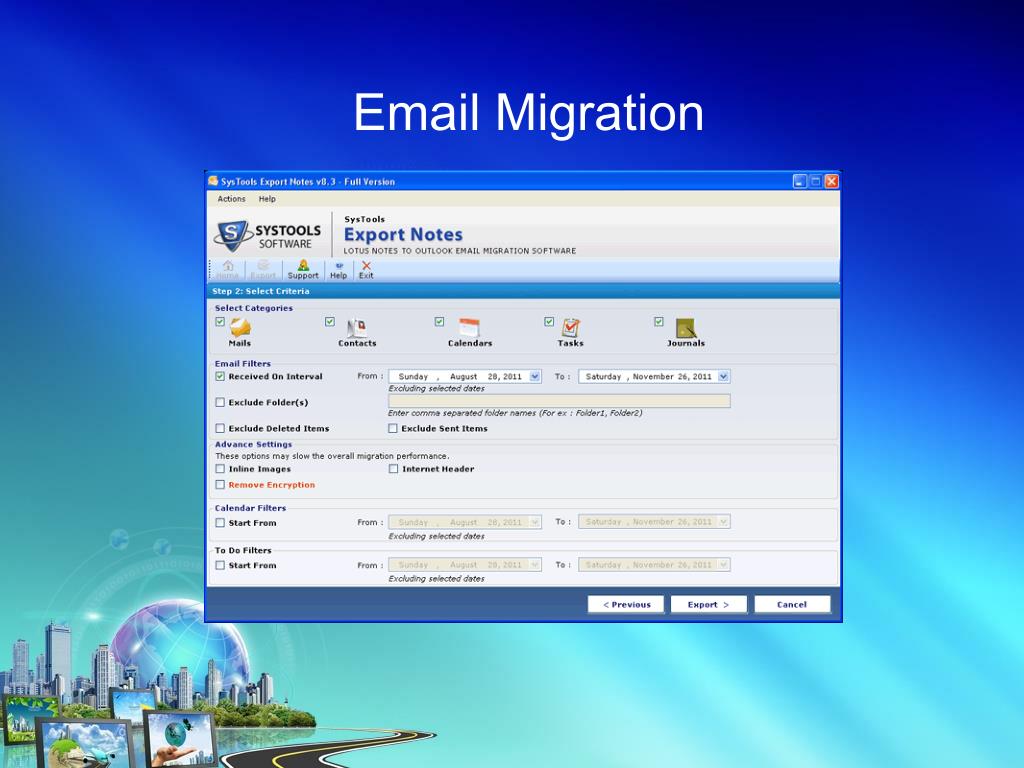Click the Export toolbar icon
This screenshot has height=768, width=1024.
[263, 269]
